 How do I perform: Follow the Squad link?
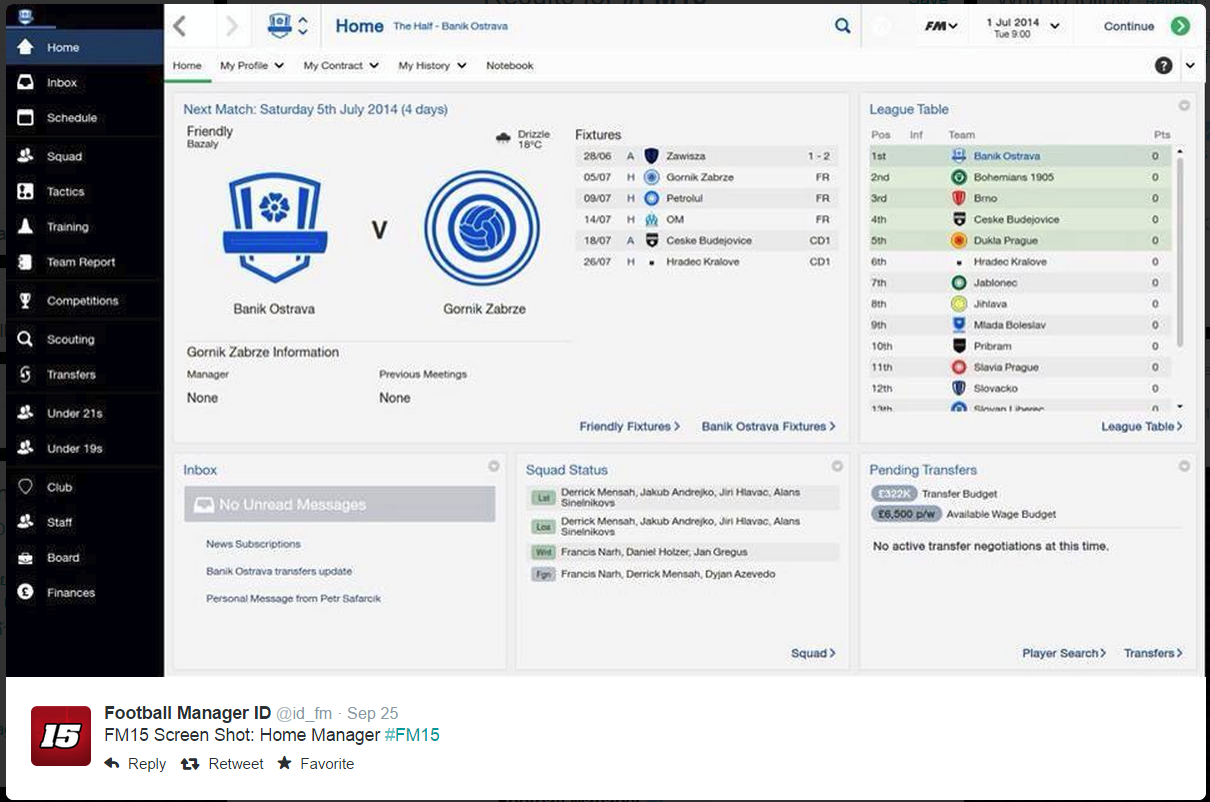[x=813, y=653]
